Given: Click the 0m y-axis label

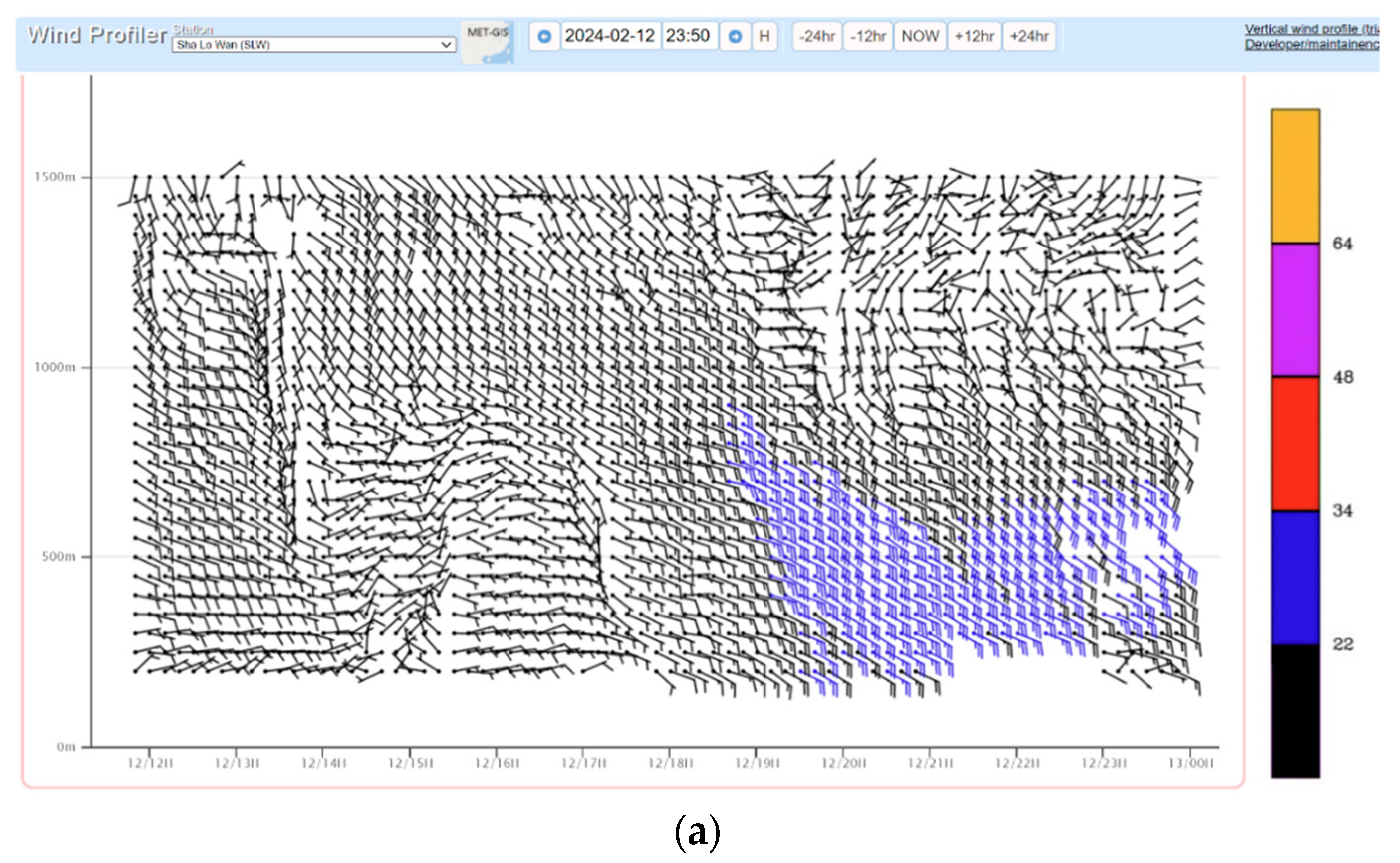Looking at the screenshot, I should [66, 746].
